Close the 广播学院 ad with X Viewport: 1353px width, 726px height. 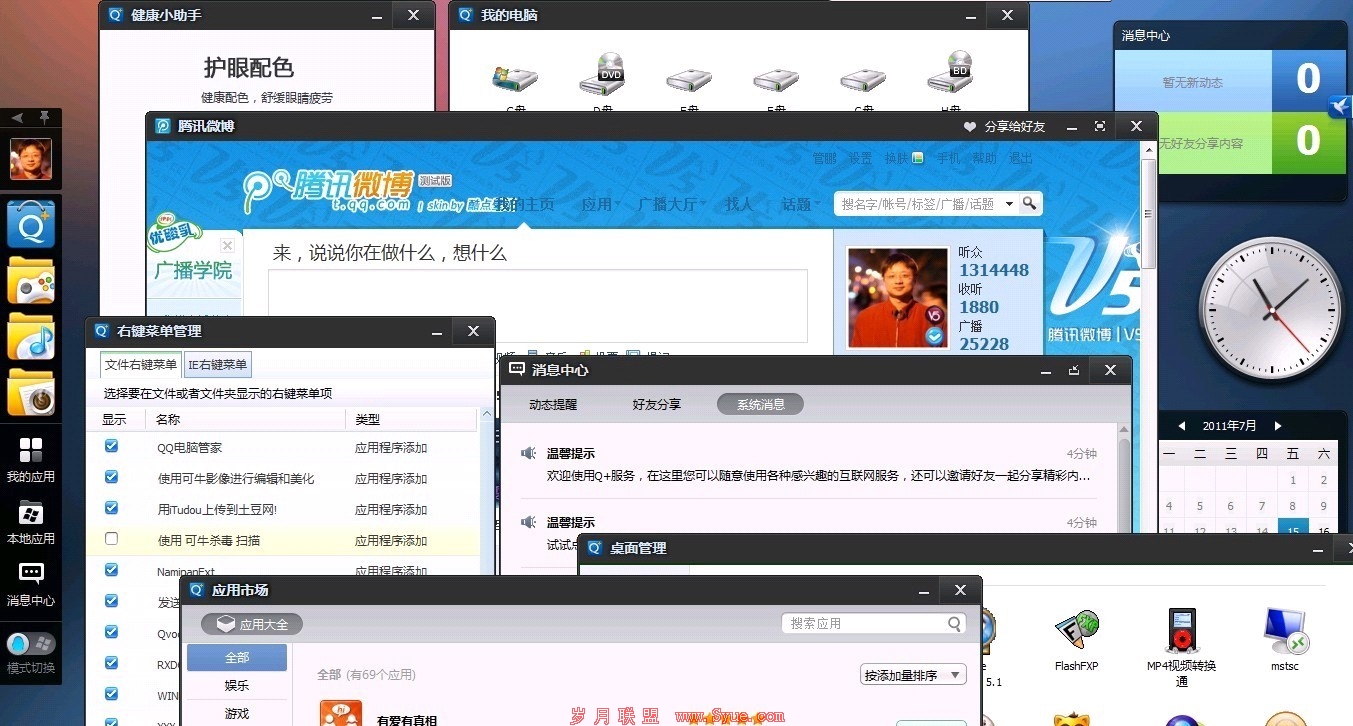pos(227,245)
